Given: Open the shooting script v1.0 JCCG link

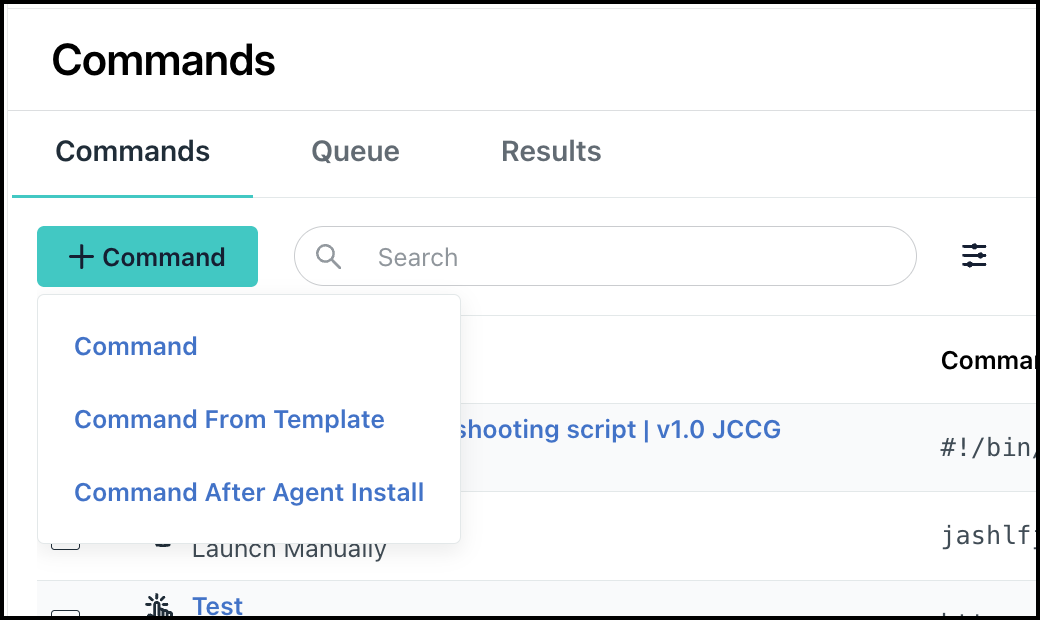Looking at the screenshot, I should 620,430.
